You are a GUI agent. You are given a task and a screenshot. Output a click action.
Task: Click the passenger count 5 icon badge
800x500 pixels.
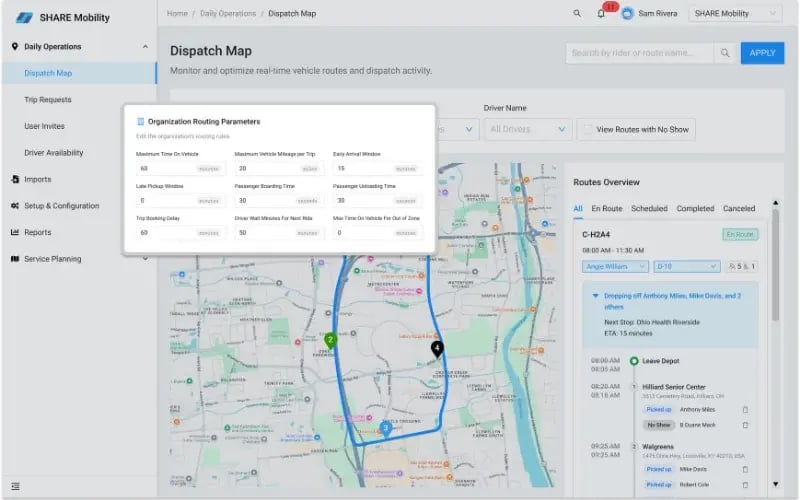click(735, 266)
